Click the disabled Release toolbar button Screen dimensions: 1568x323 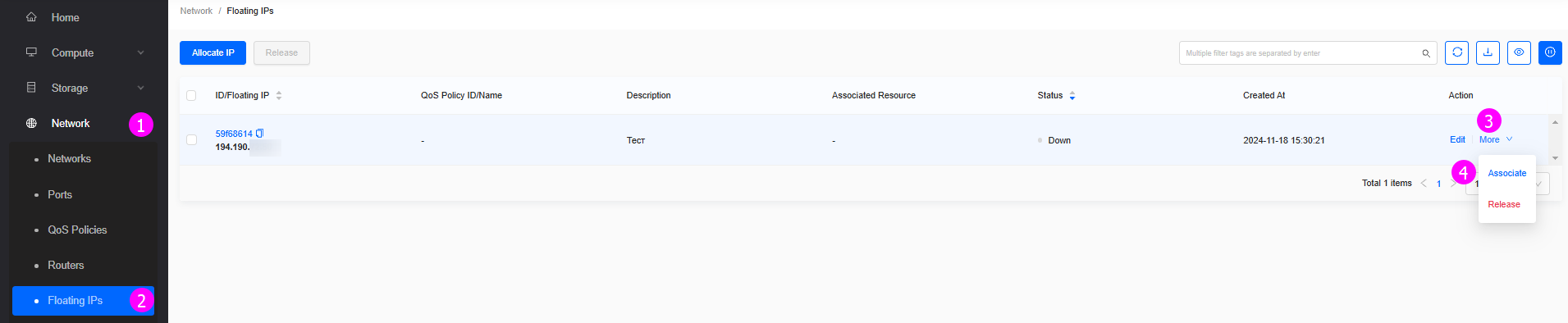click(x=281, y=52)
